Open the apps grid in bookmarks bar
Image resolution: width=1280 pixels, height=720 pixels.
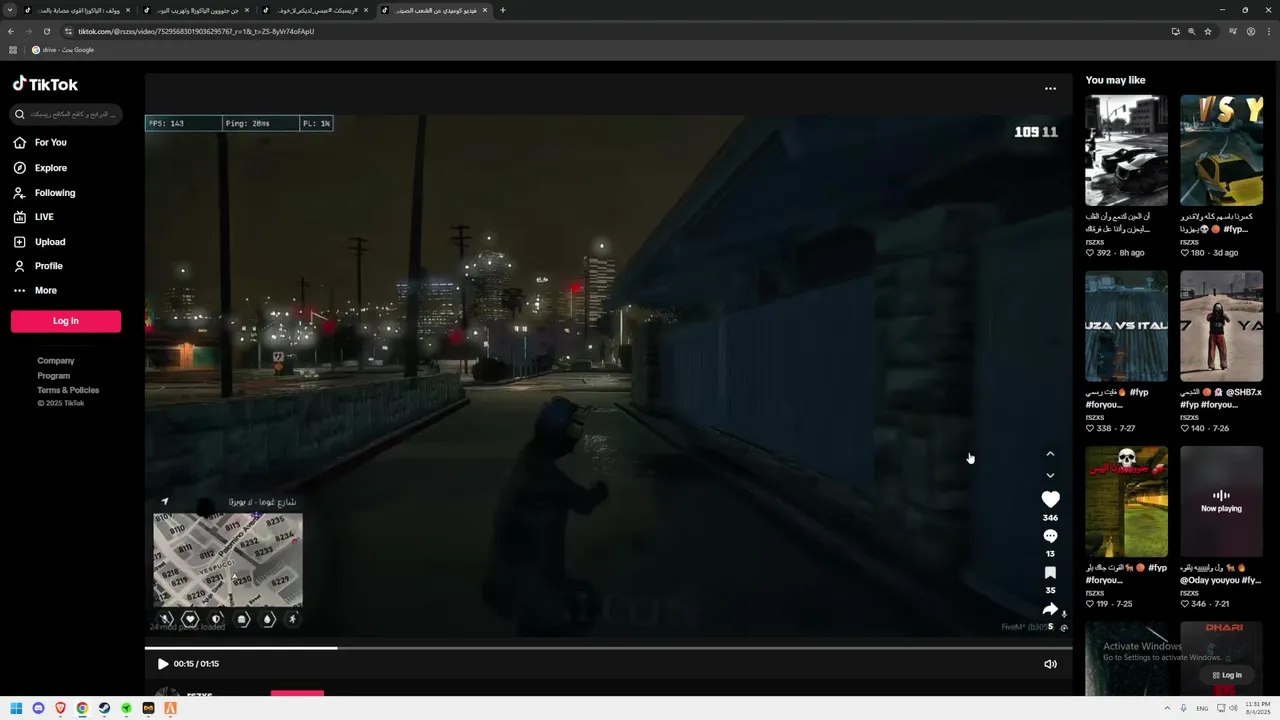(13, 50)
